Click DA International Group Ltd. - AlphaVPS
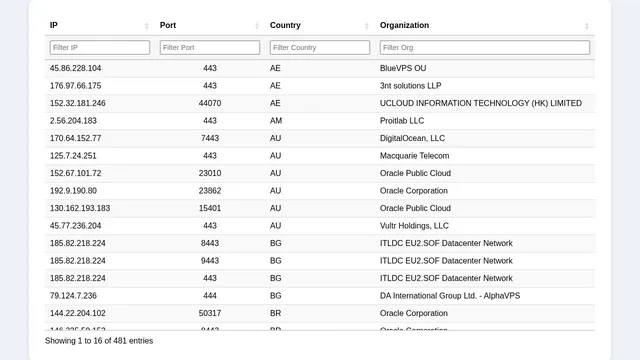This screenshot has height=360, width=640. pos(450,296)
